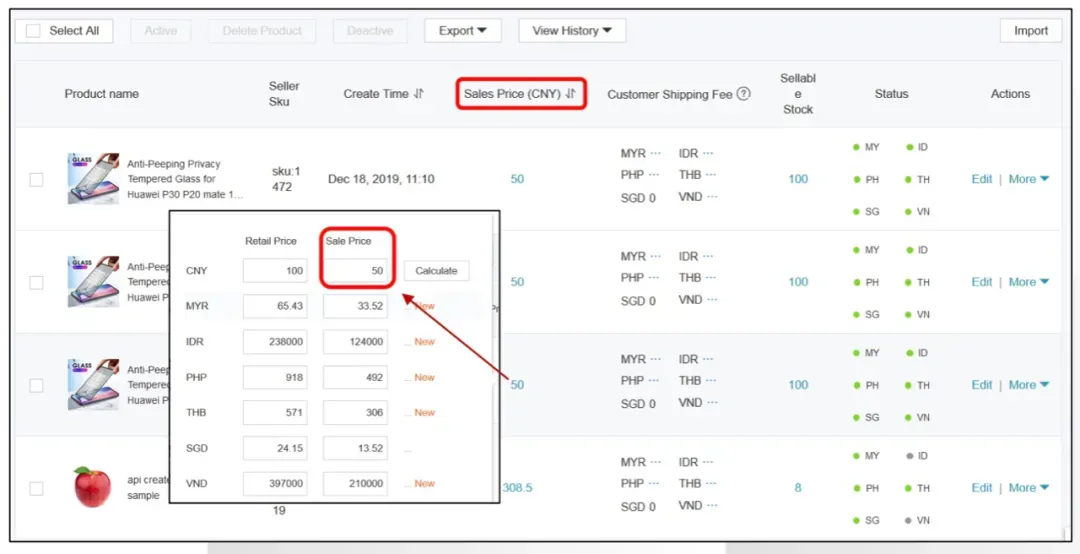1080x554 pixels.
Task: Check the first product row checkbox
Action: pos(37,180)
